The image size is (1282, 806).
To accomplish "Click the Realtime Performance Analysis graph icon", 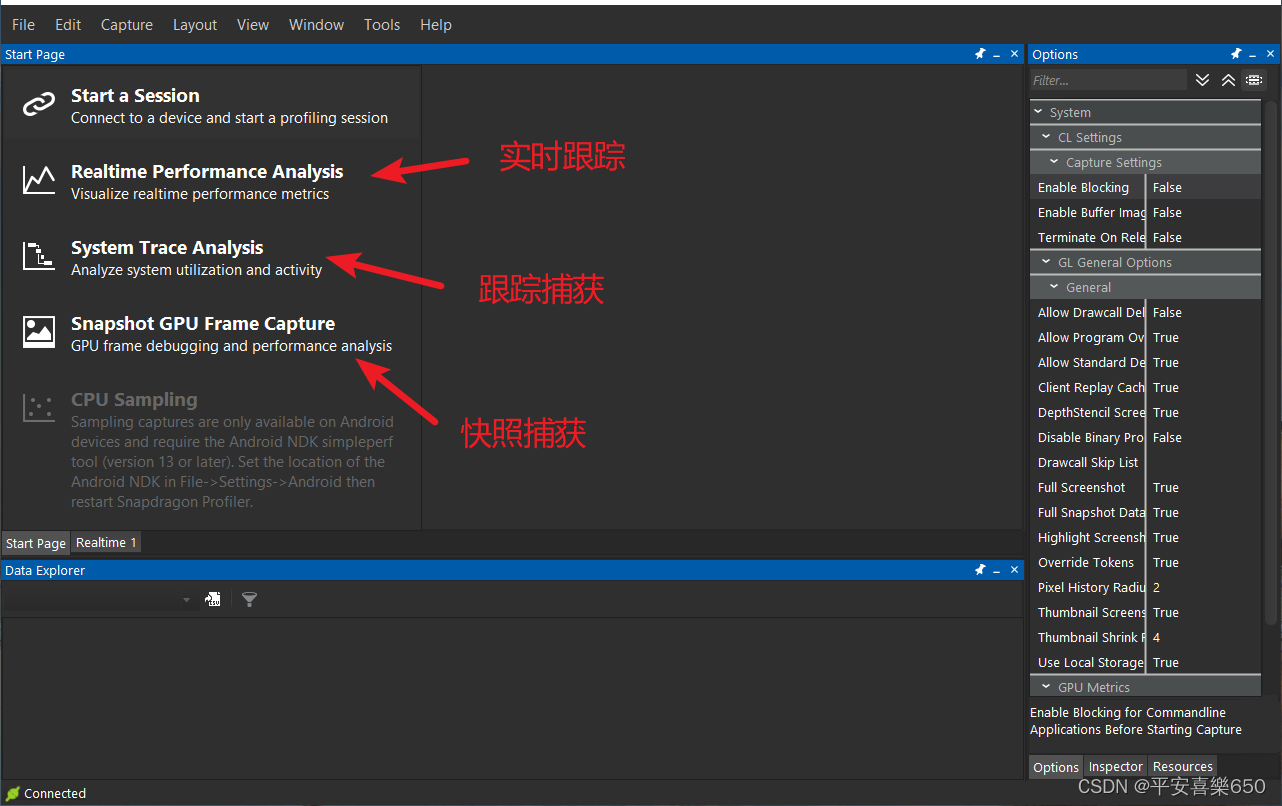I will pos(38,180).
